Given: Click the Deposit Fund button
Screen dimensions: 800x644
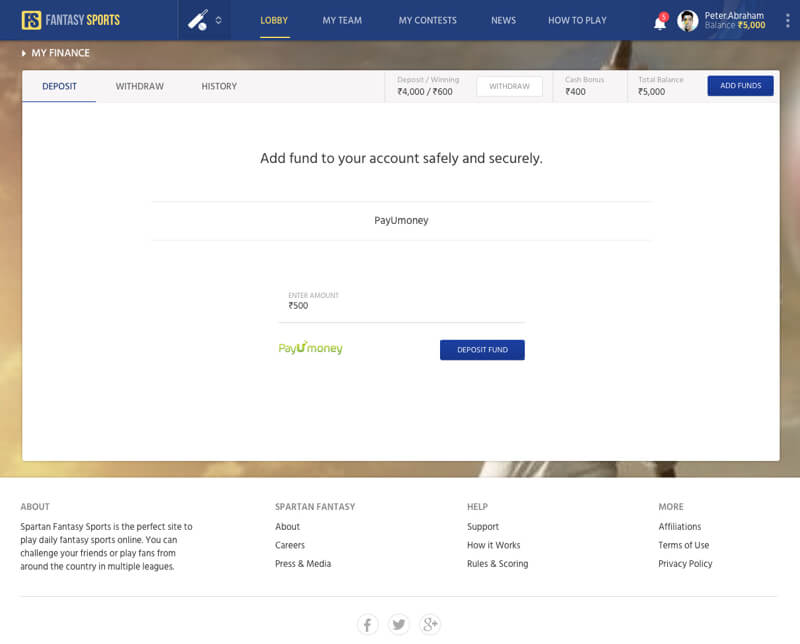Looking at the screenshot, I should [482, 350].
